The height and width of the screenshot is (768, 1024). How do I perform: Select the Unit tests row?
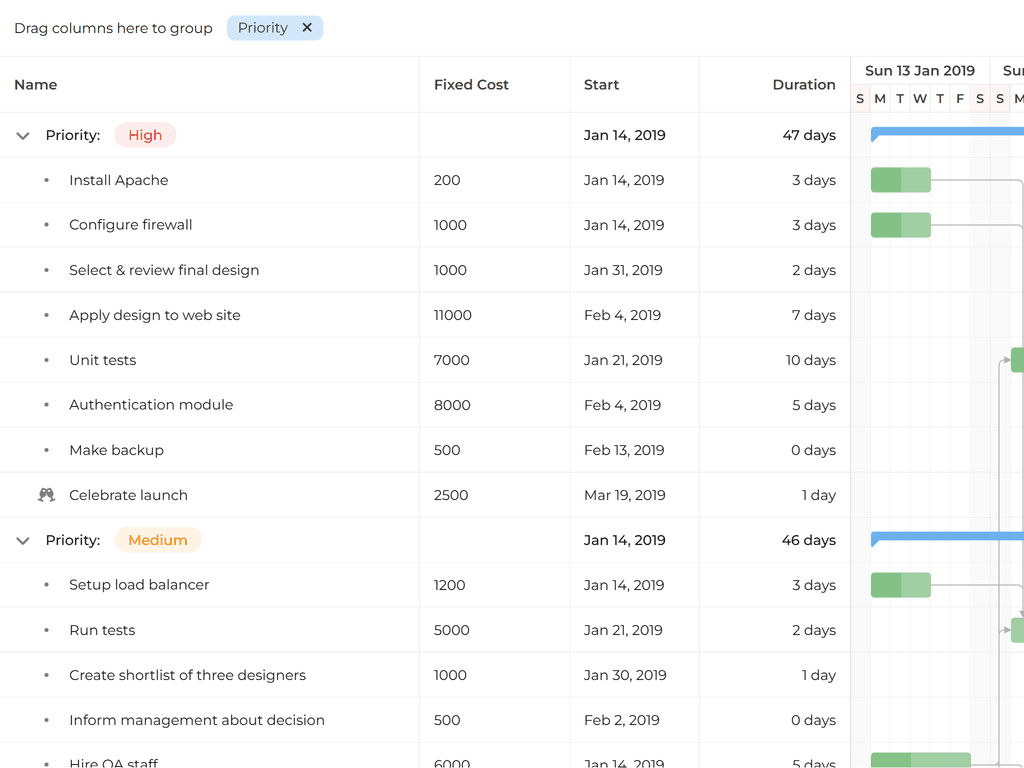[x=103, y=360]
